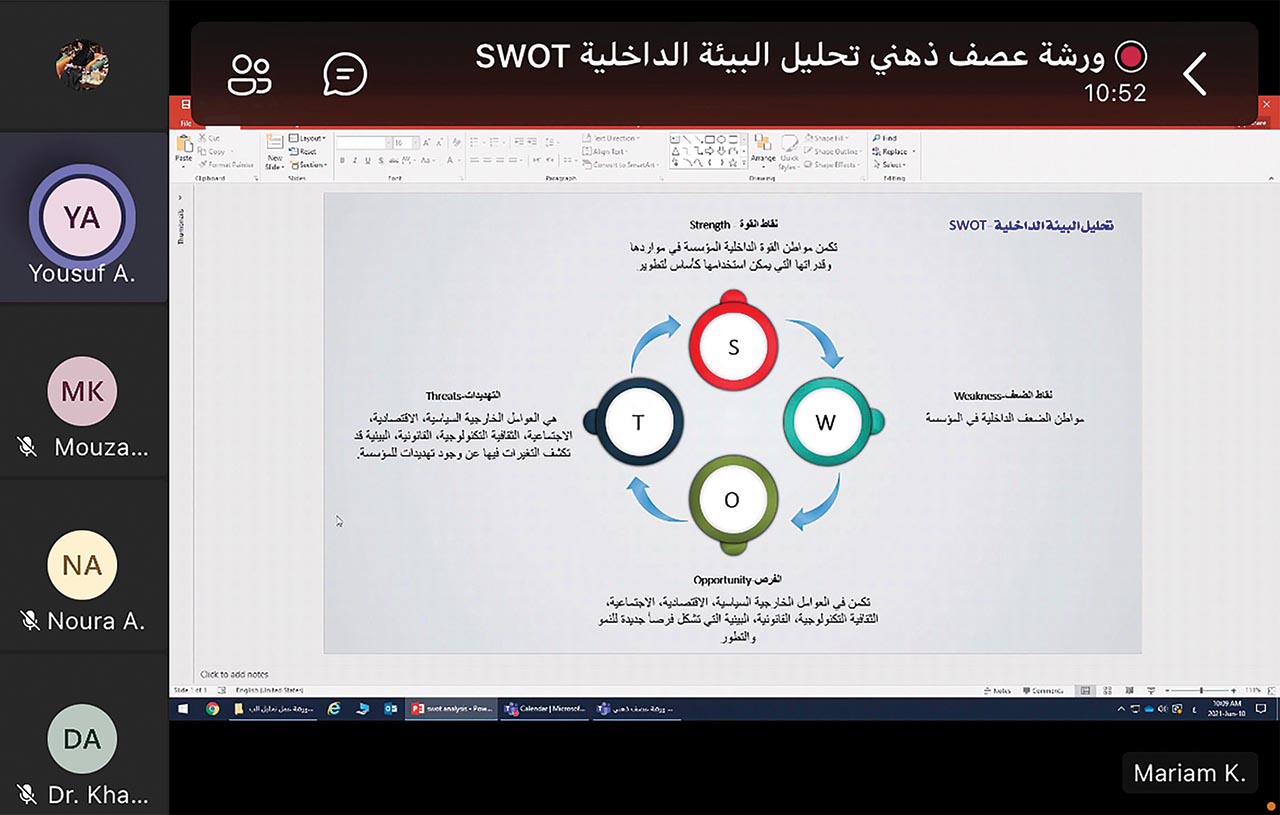Image resolution: width=1280 pixels, height=815 pixels.
Task: Select Yousuf A. participant tile
Action: [83, 218]
